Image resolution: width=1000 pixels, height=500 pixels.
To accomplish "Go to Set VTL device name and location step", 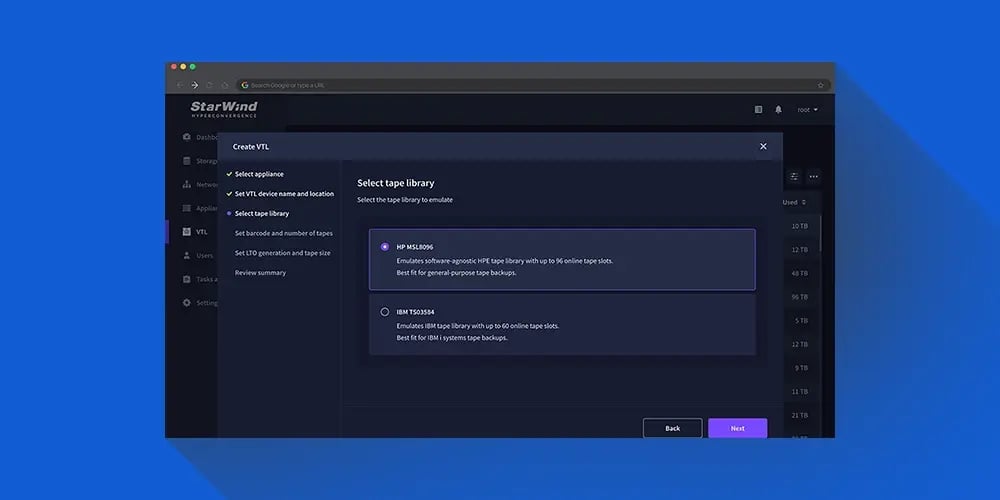I will pos(284,194).
